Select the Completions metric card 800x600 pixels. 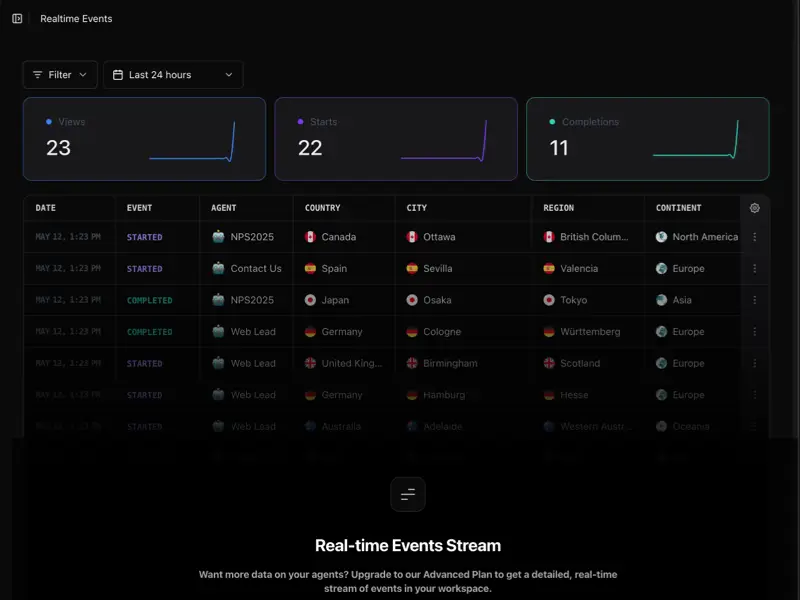tap(648, 139)
